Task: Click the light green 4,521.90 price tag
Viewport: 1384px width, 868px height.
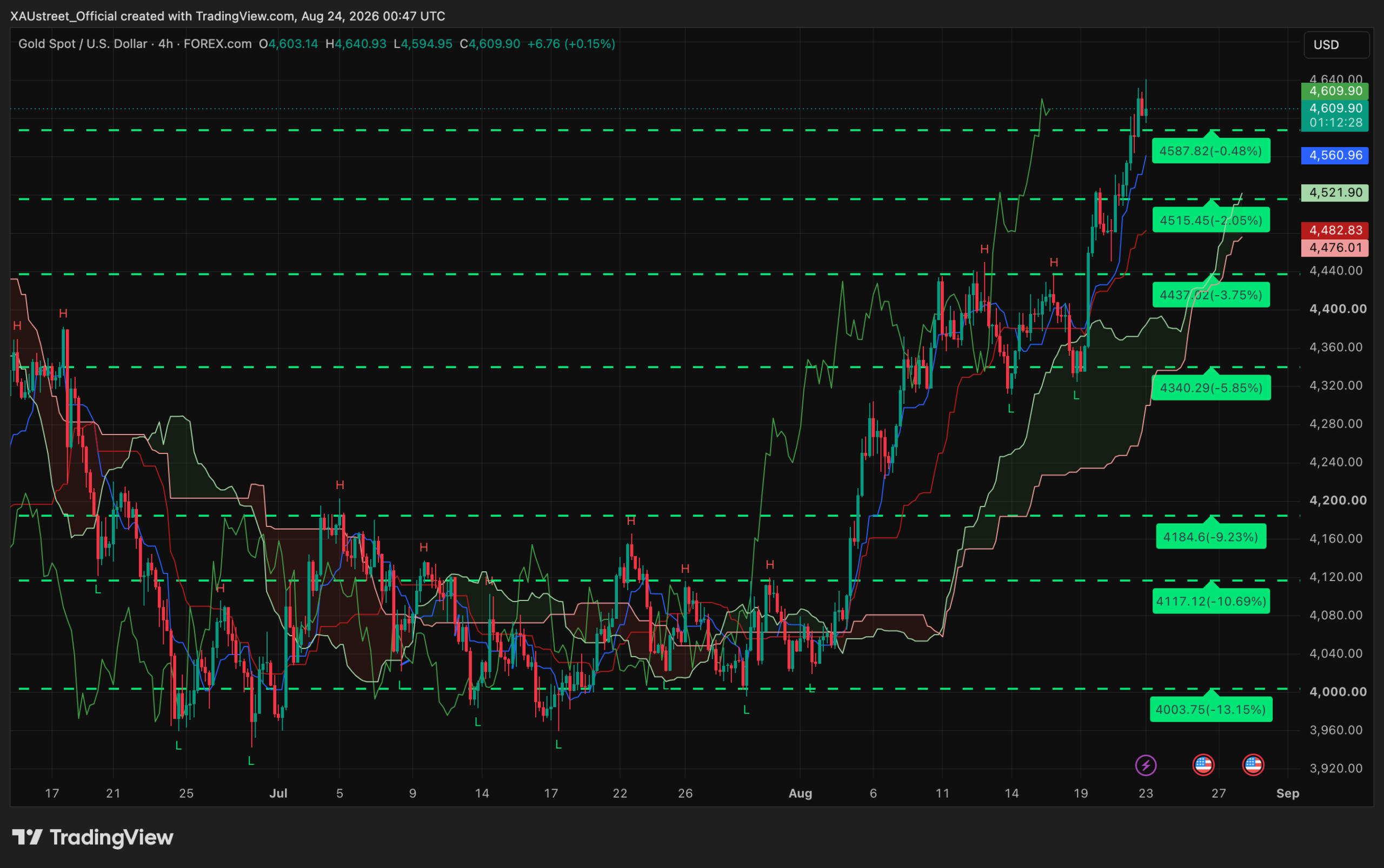Action: [1335, 193]
